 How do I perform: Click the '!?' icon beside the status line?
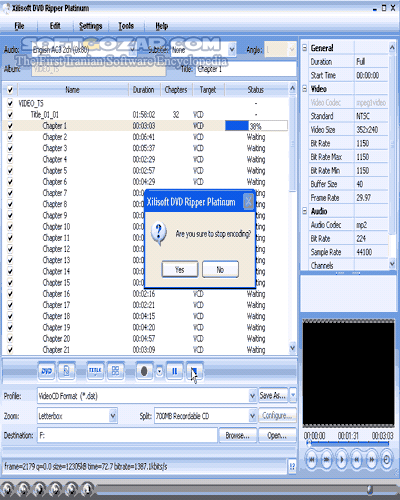(292, 467)
